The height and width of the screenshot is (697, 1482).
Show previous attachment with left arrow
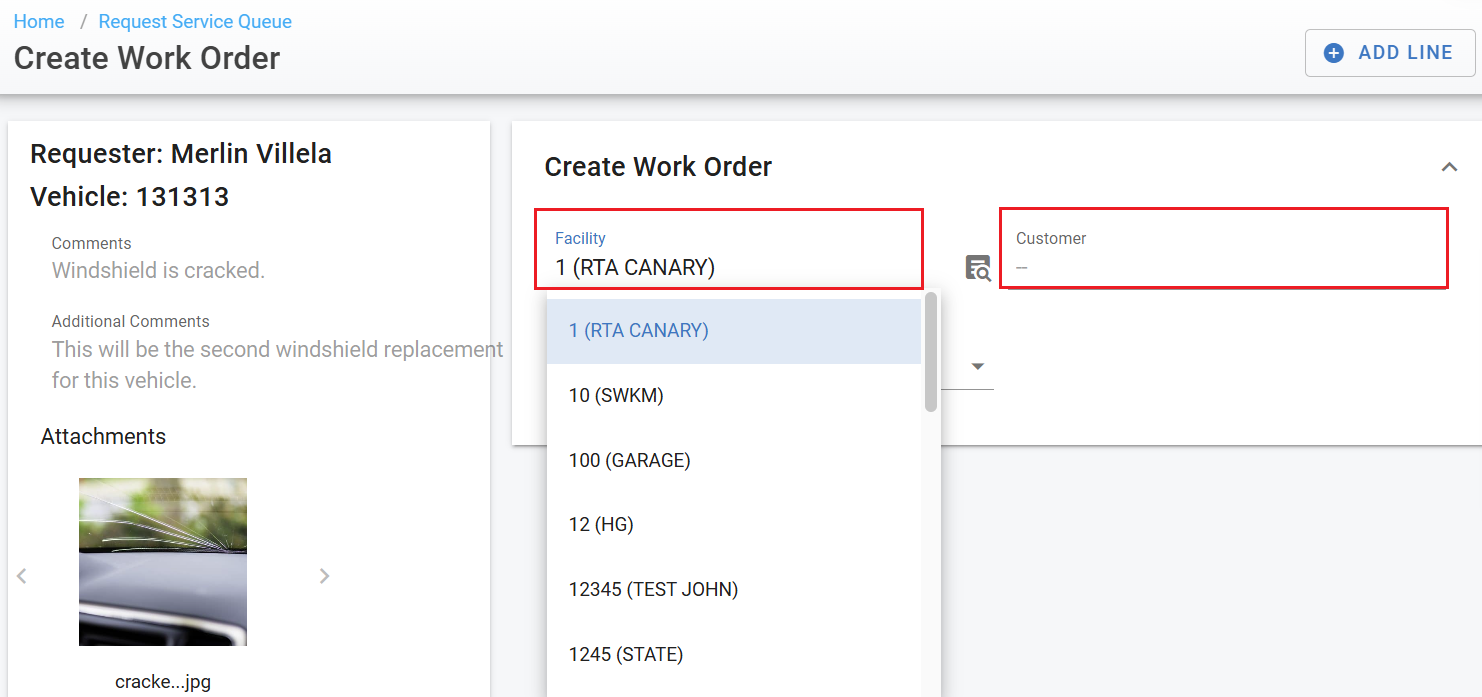[22, 575]
